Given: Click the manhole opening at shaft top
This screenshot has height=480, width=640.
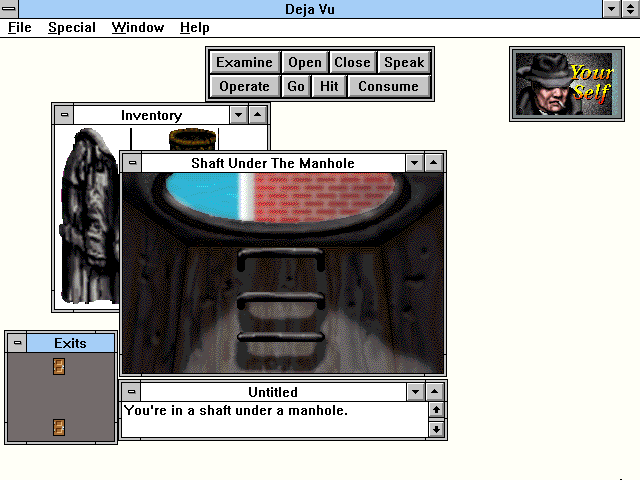Looking at the screenshot, I should [x=280, y=198].
